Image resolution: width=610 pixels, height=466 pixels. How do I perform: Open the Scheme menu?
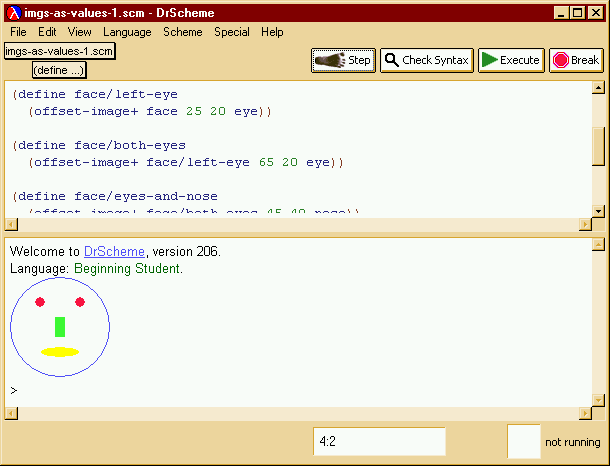(182, 32)
